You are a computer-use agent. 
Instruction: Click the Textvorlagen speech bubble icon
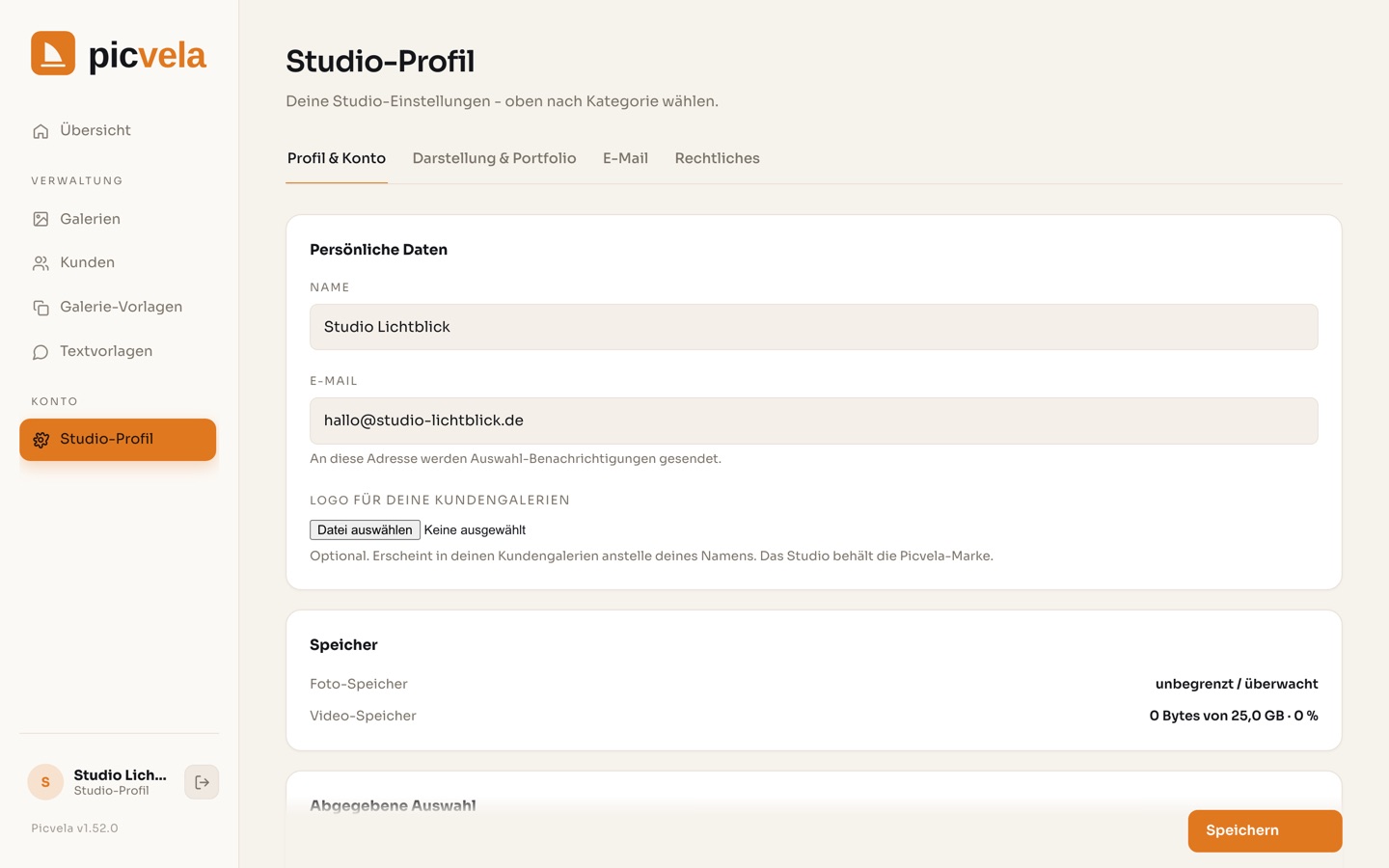click(41, 352)
